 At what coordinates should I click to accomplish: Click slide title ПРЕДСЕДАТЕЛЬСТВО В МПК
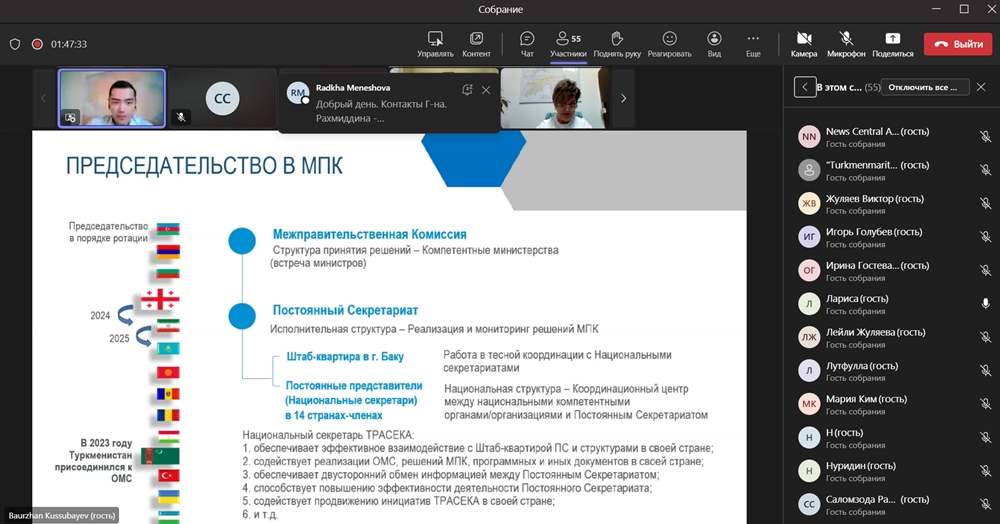click(204, 166)
